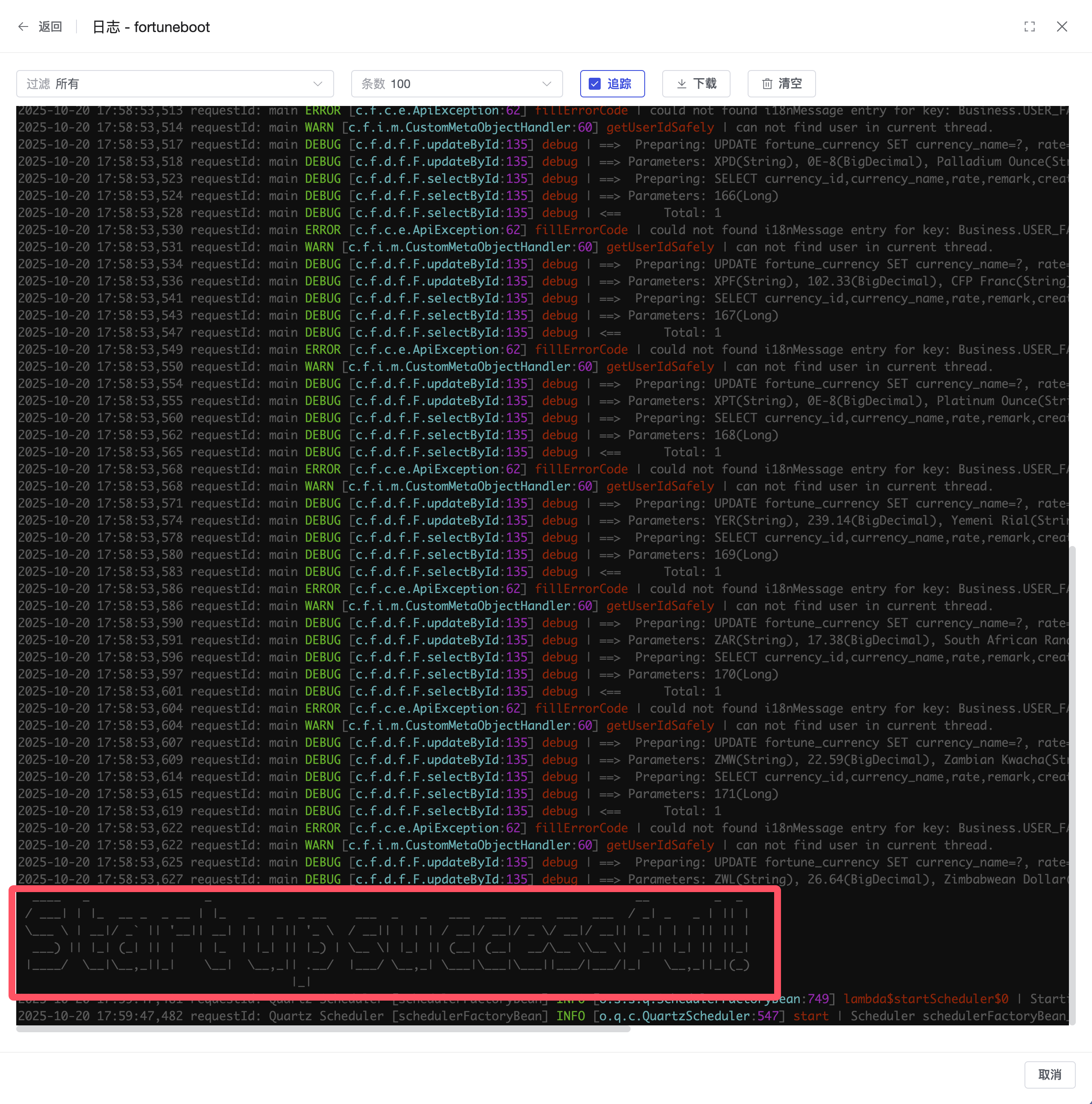Click the 日志 - fortuneboot title

pyautogui.click(x=151, y=27)
